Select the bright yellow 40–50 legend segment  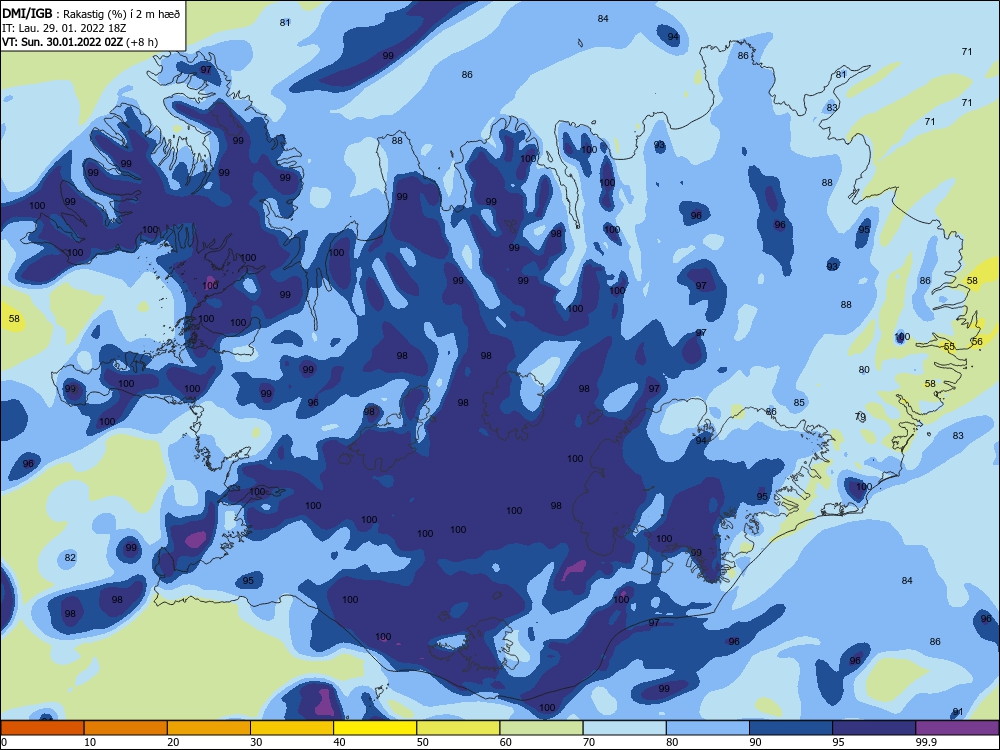(375, 728)
